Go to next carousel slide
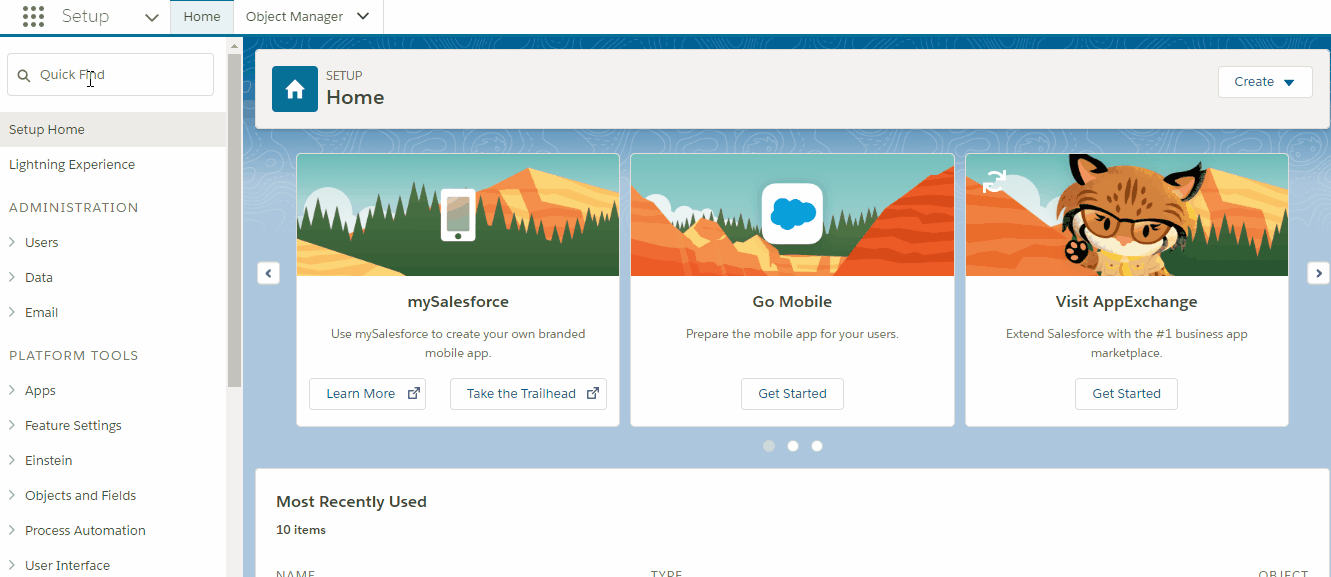The width and height of the screenshot is (1331, 577). click(x=1319, y=273)
